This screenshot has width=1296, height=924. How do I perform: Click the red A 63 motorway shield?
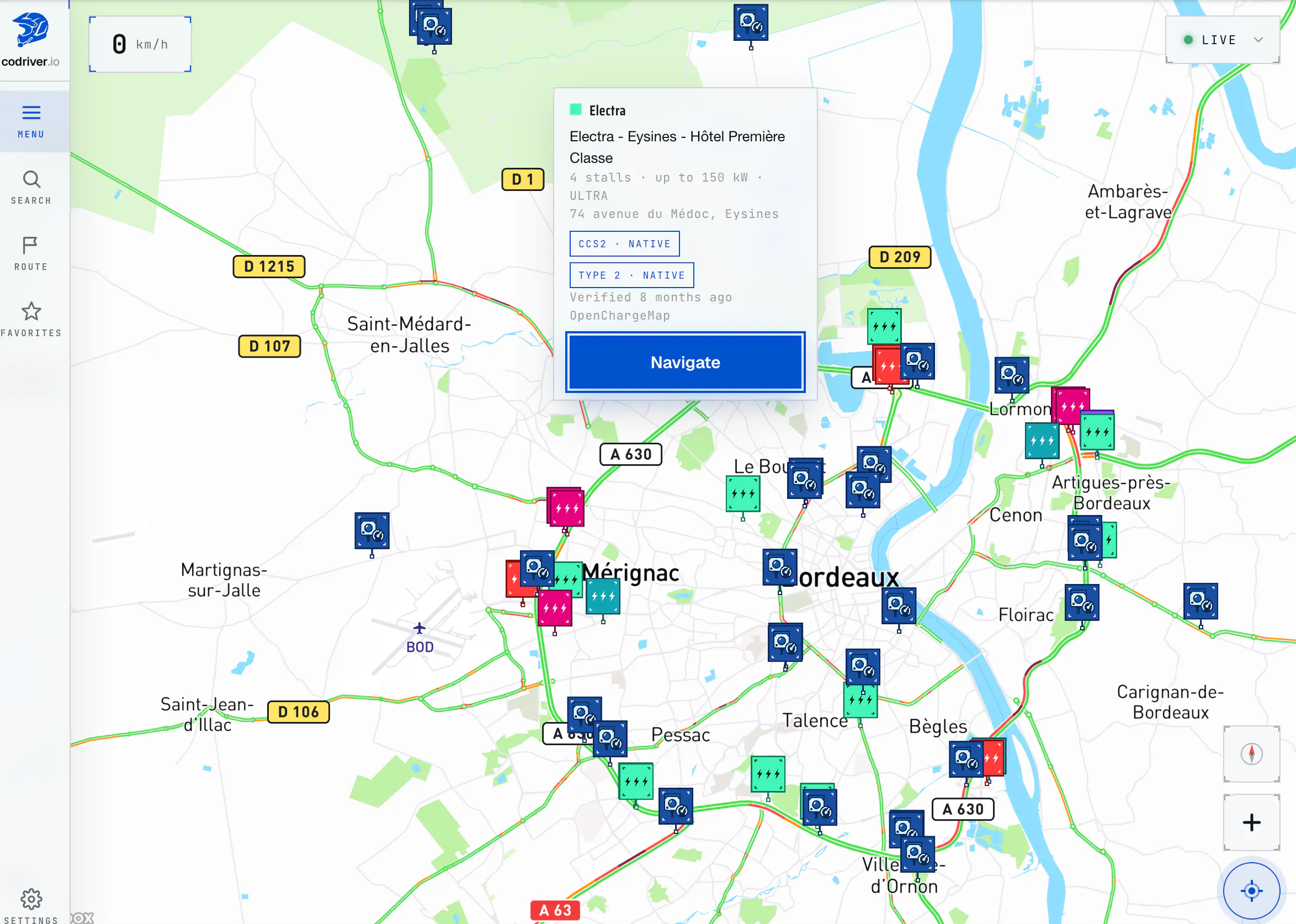tap(555, 910)
